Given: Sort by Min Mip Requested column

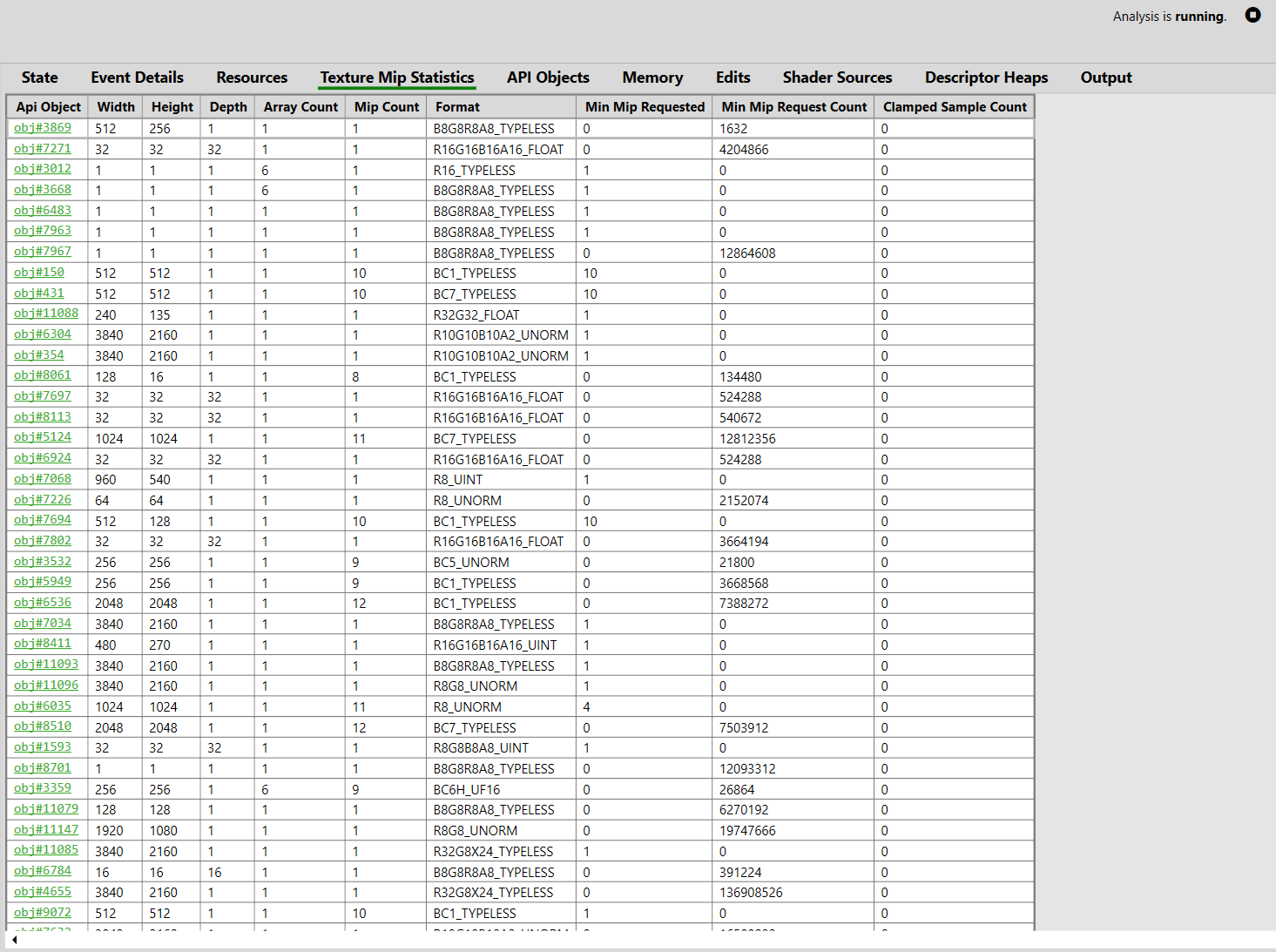Looking at the screenshot, I should pyautogui.click(x=645, y=107).
